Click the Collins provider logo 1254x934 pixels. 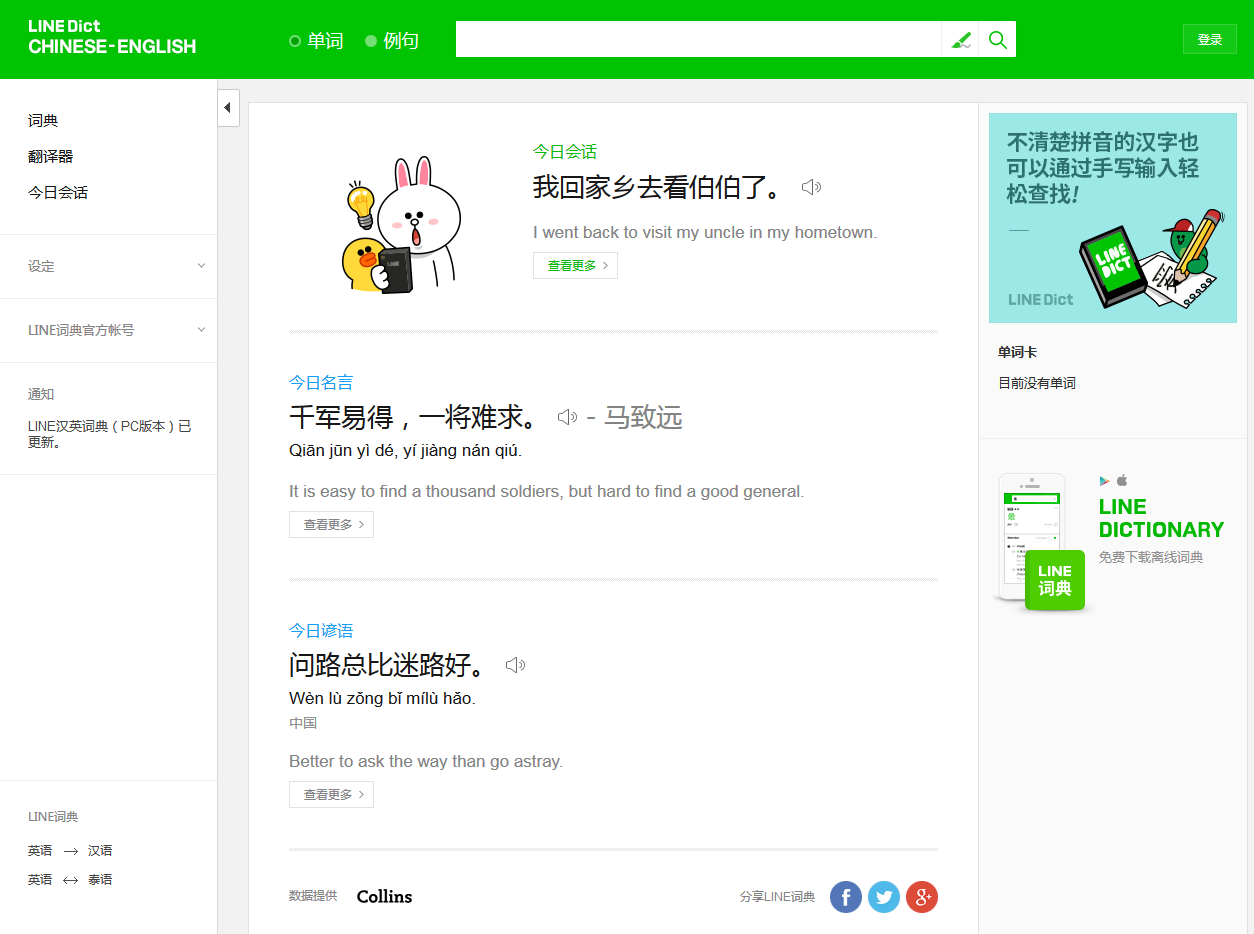[384, 897]
